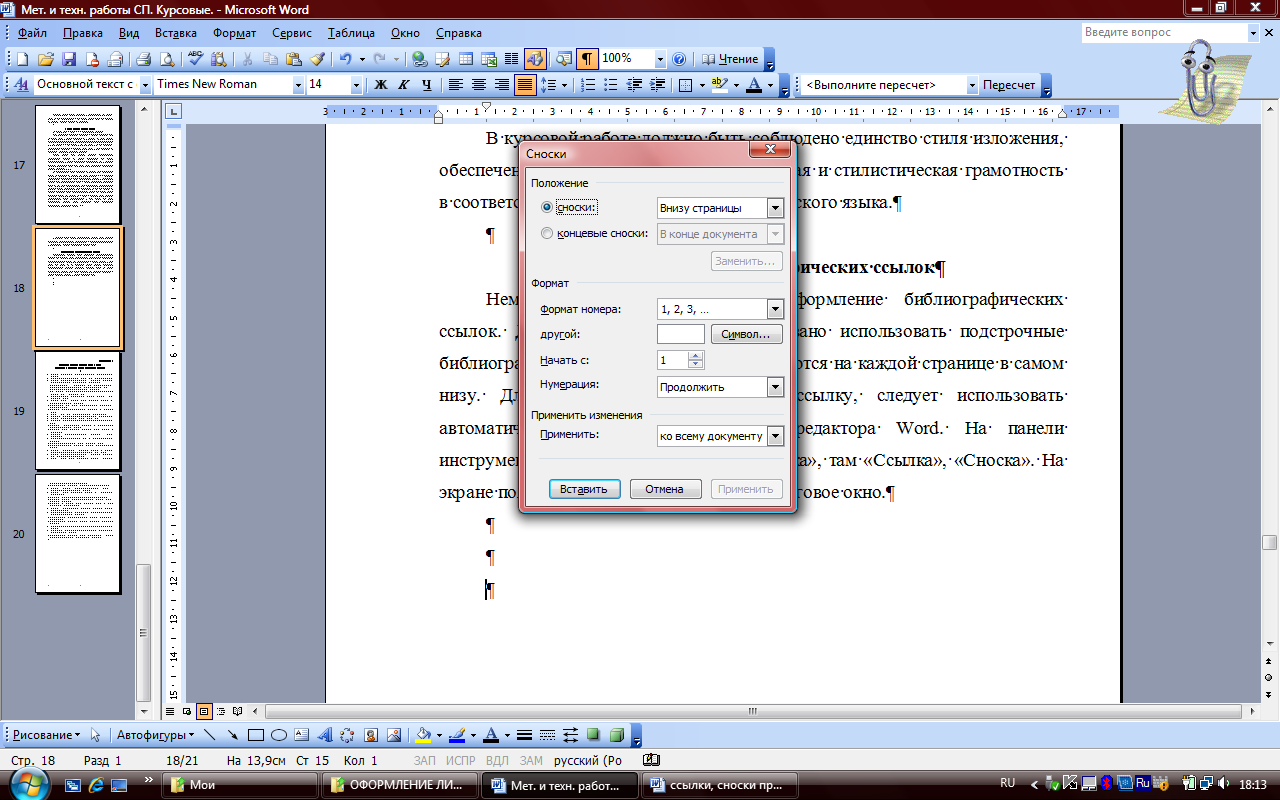Select the Oval drawing tool
Viewport: 1280px width, 800px height.
click(x=279, y=735)
